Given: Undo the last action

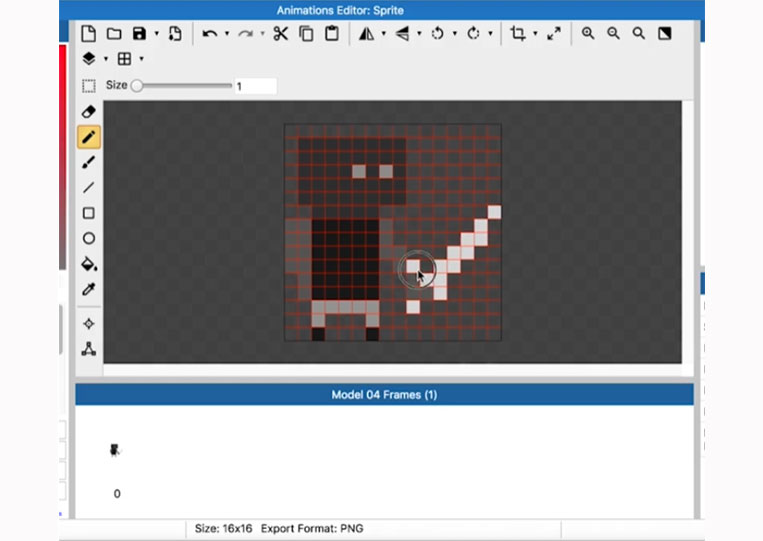Looking at the screenshot, I should (x=210, y=34).
